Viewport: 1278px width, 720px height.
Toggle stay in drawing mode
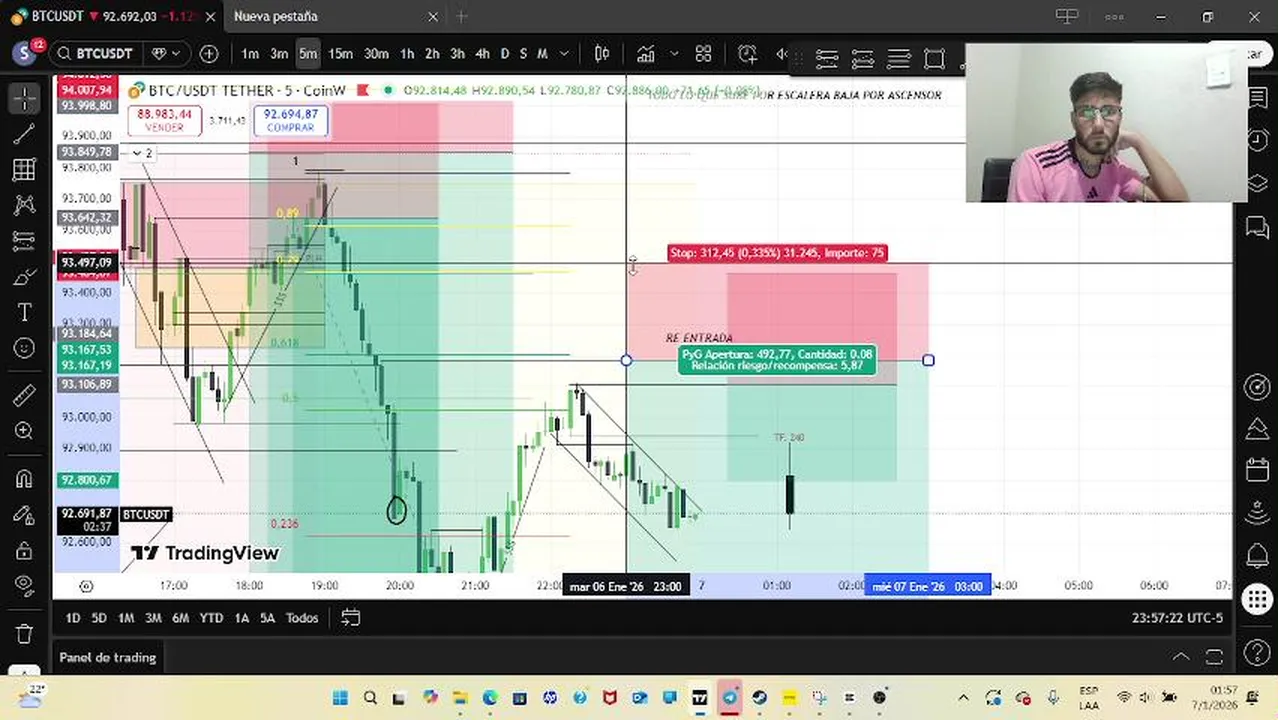24,514
